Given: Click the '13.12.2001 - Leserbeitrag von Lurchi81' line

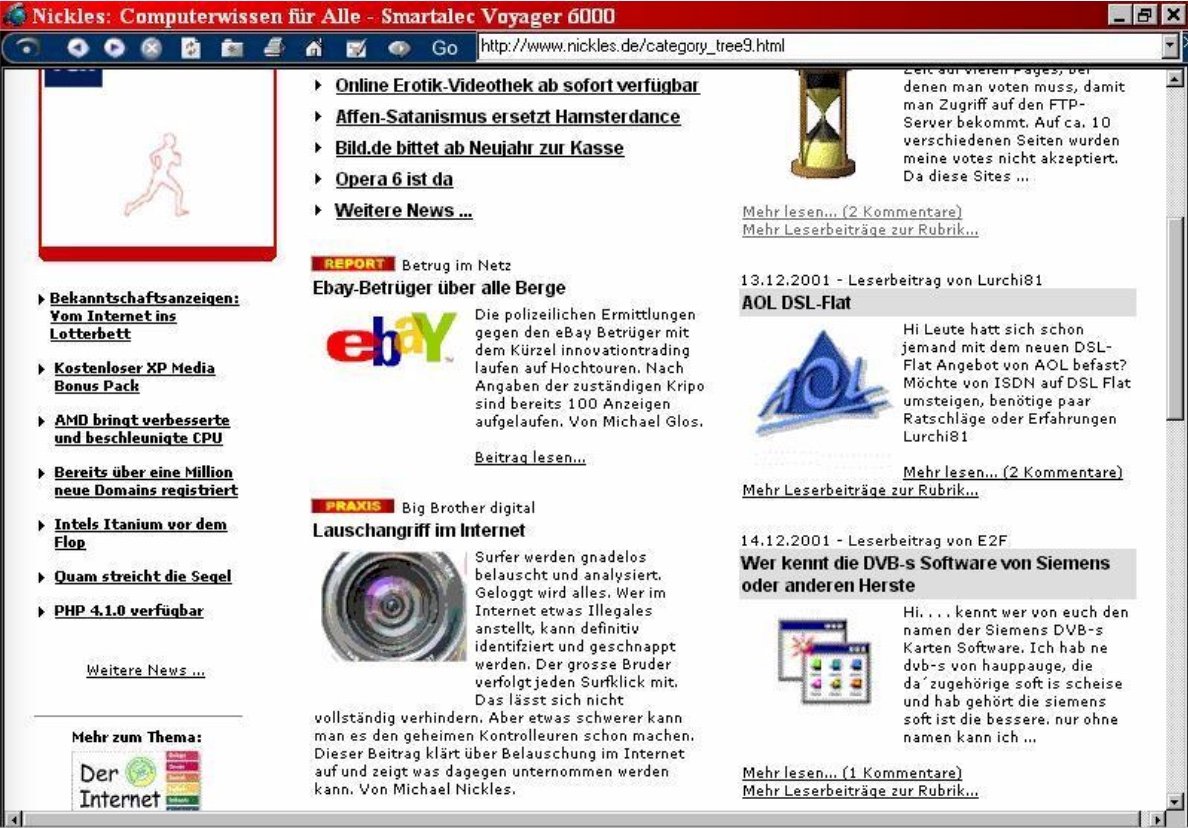Looking at the screenshot, I should pyautogui.click(x=891, y=280).
